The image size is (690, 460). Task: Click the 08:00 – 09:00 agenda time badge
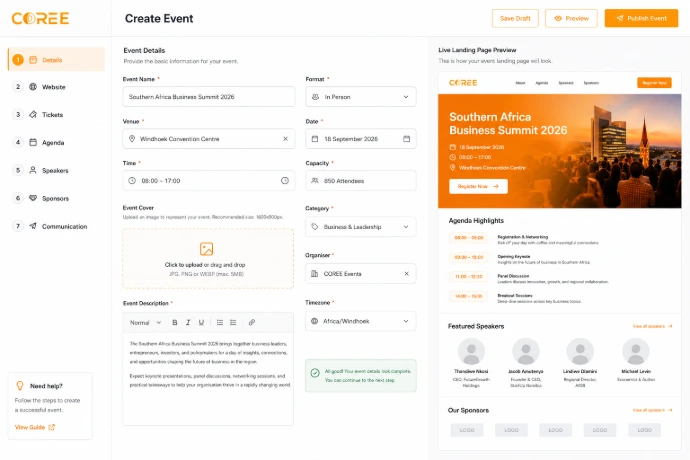point(469,238)
